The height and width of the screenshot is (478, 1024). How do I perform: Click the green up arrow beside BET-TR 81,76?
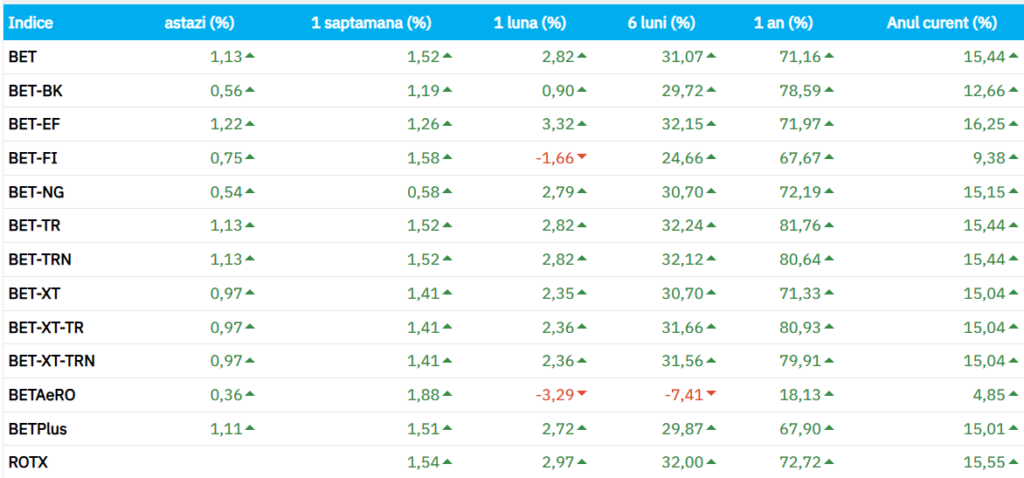point(829,225)
